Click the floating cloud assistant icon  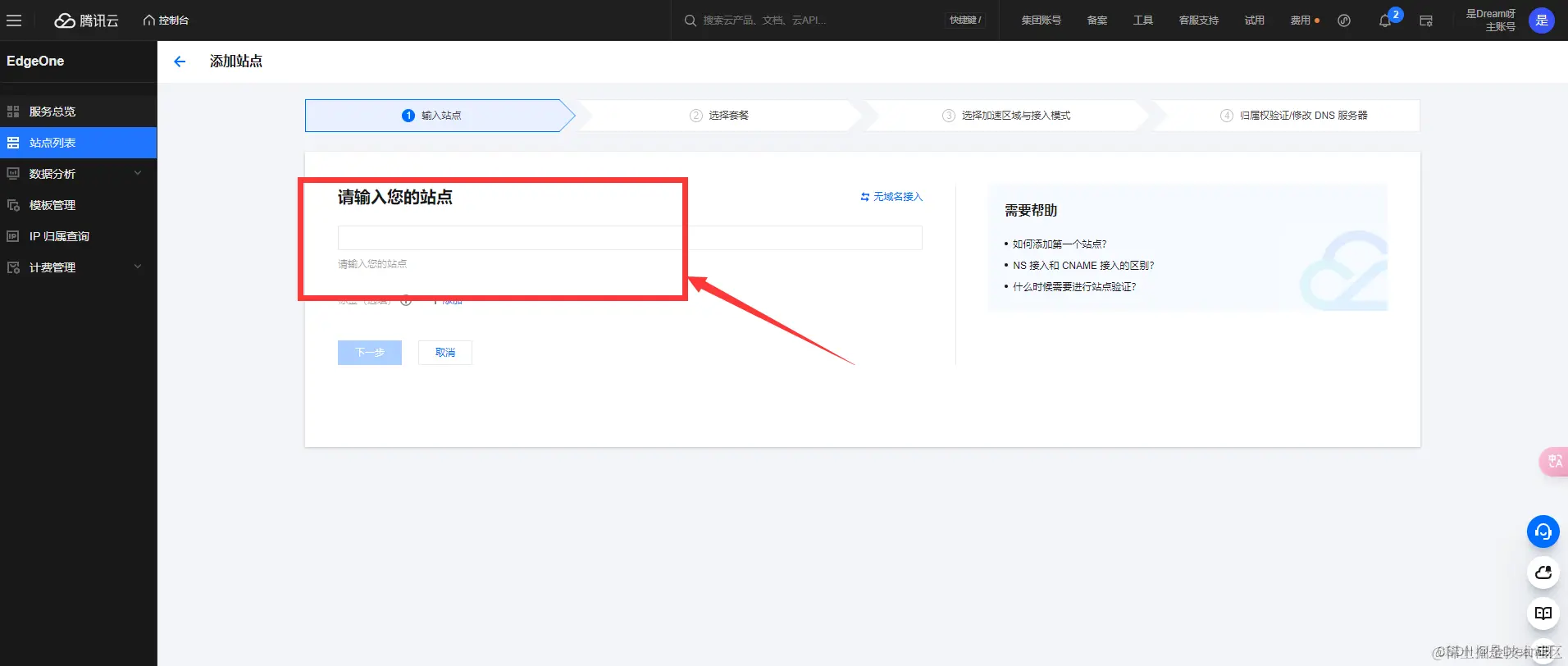[1543, 572]
